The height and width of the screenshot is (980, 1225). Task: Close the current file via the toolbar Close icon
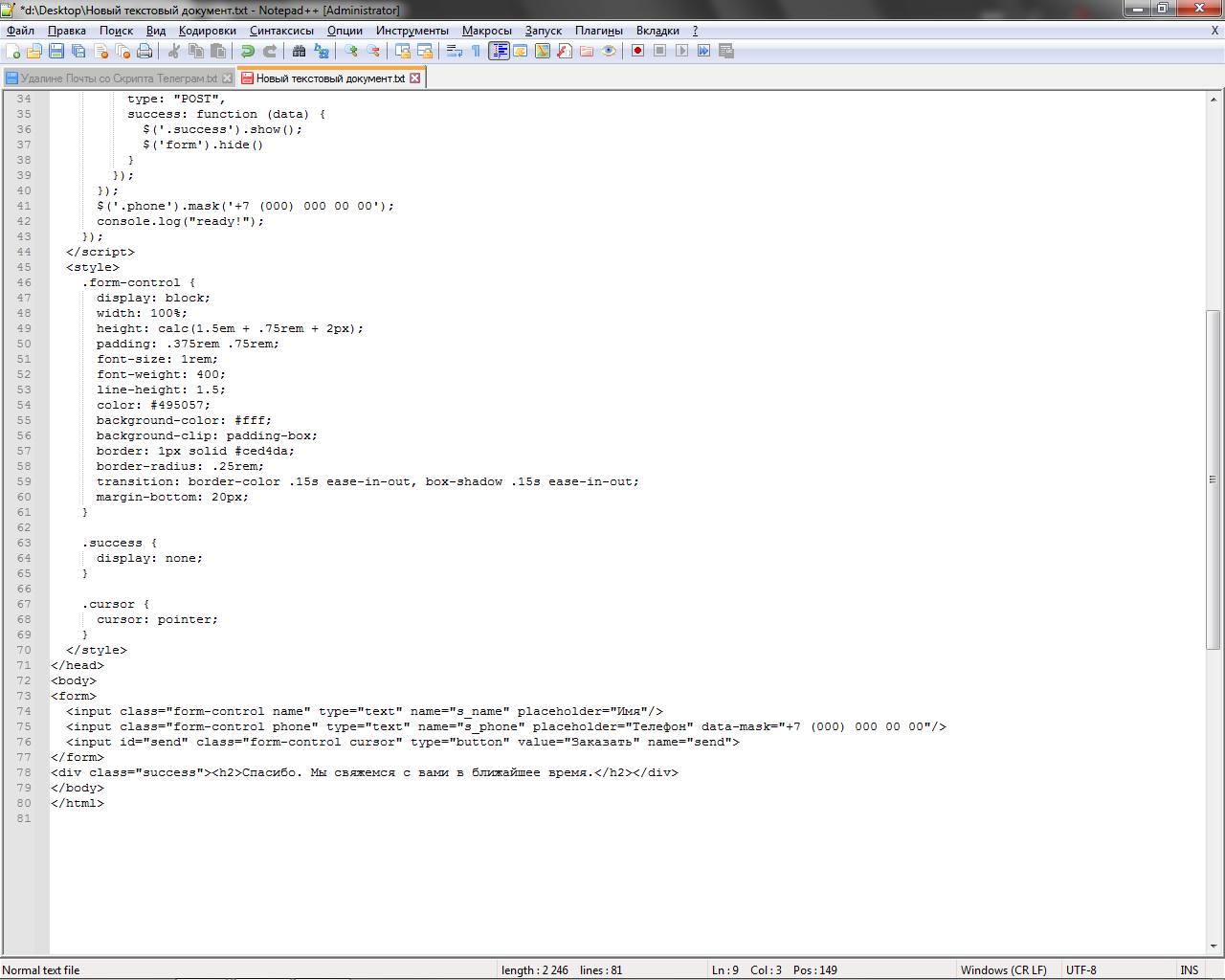click(100, 51)
